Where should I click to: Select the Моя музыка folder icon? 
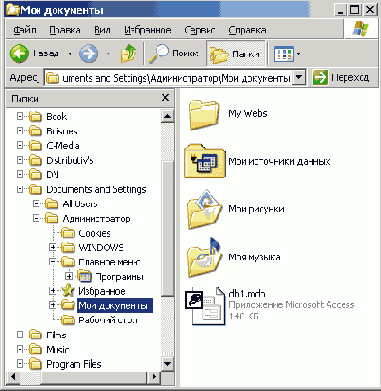click(x=204, y=258)
